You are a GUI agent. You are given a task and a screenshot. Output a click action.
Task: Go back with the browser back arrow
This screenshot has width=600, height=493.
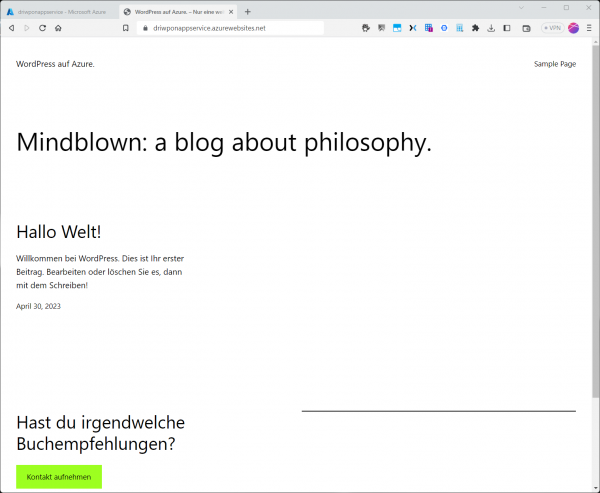(11, 28)
